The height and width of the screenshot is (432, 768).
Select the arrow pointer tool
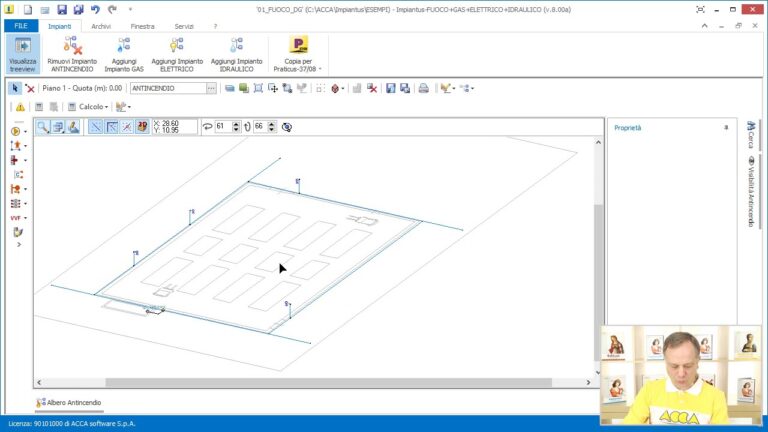coord(15,88)
